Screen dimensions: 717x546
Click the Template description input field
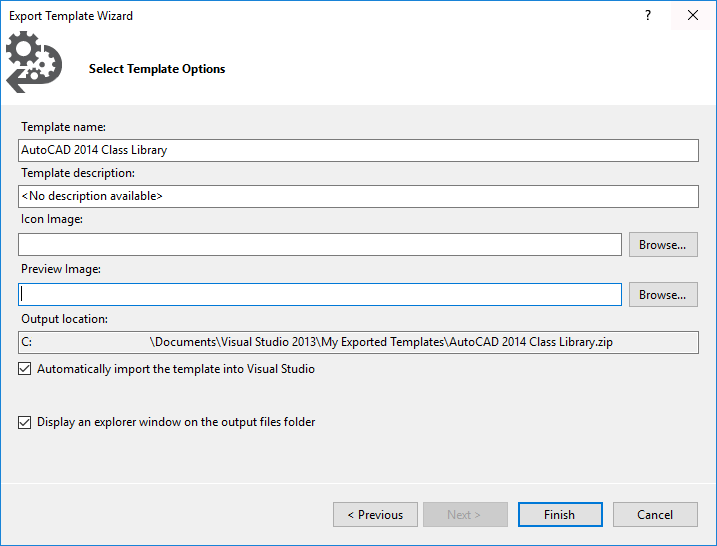(358, 196)
